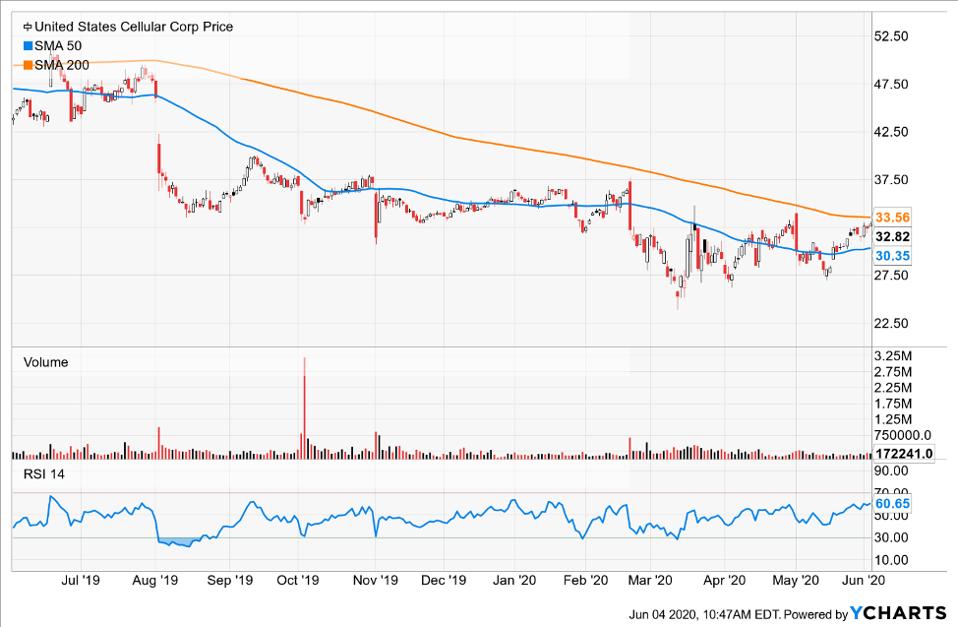Viewport: 958px width, 627px height.
Task: Click the YCHARTS logo at bottom right
Action: tap(898, 613)
